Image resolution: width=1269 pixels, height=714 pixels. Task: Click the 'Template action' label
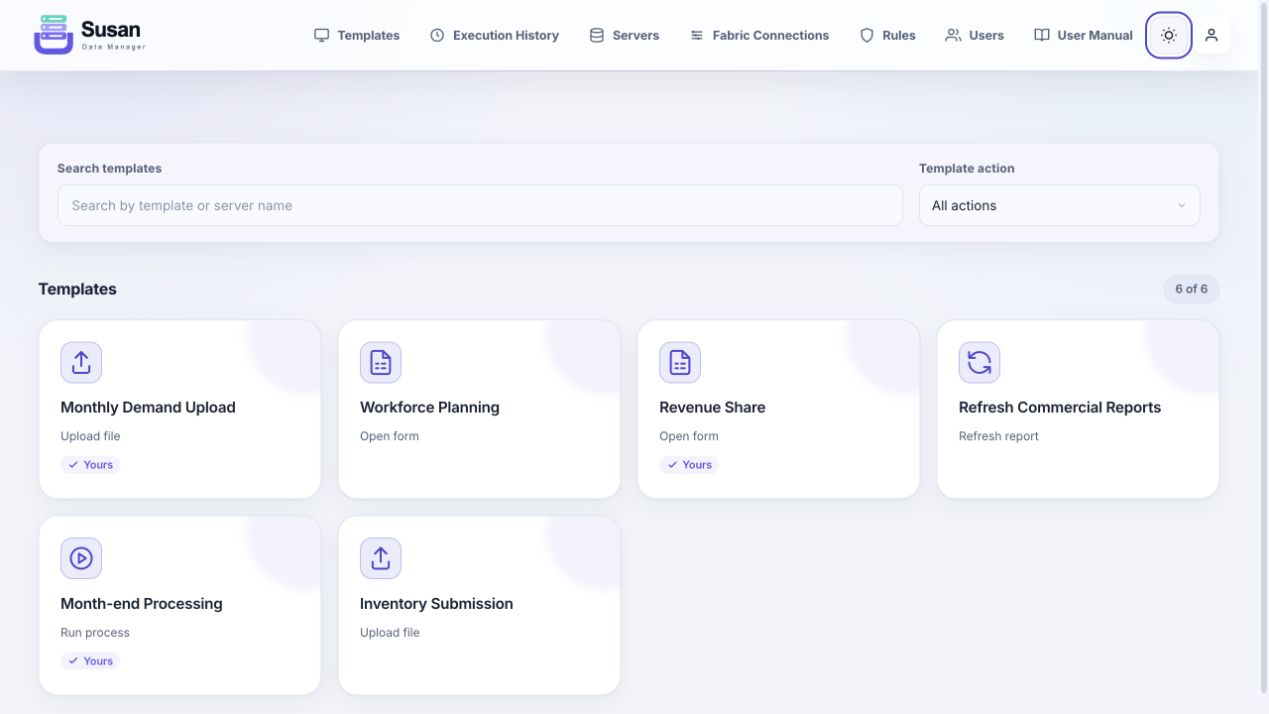point(967,168)
